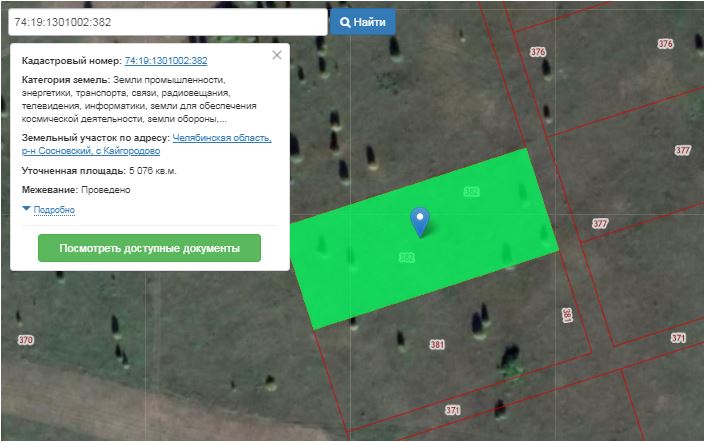Select parcel label 377 at far right
The height and width of the screenshot is (442, 705).
pyautogui.click(x=683, y=150)
